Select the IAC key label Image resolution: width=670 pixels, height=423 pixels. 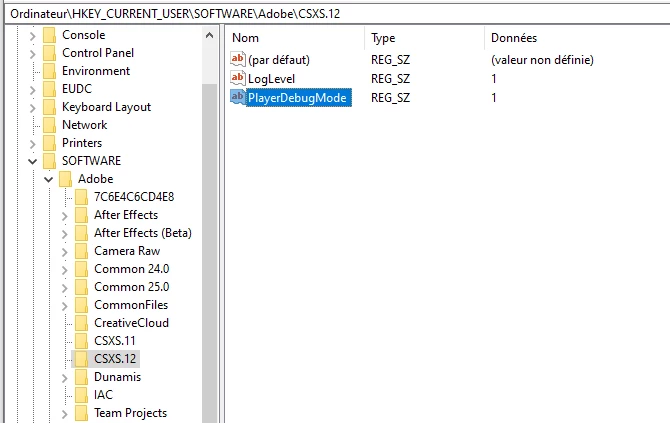[x=103, y=395]
